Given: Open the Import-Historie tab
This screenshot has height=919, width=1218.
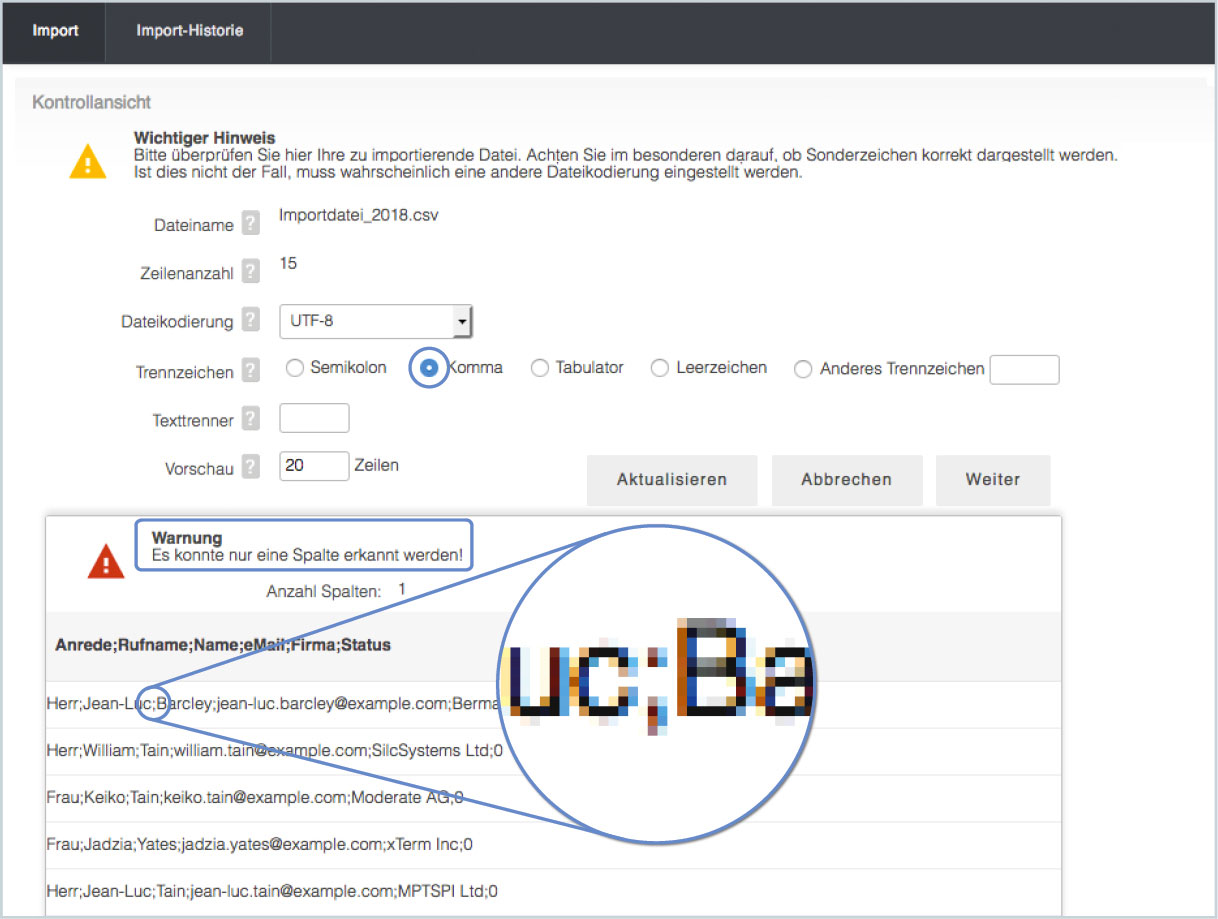Looking at the screenshot, I should [x=189, y=31].
